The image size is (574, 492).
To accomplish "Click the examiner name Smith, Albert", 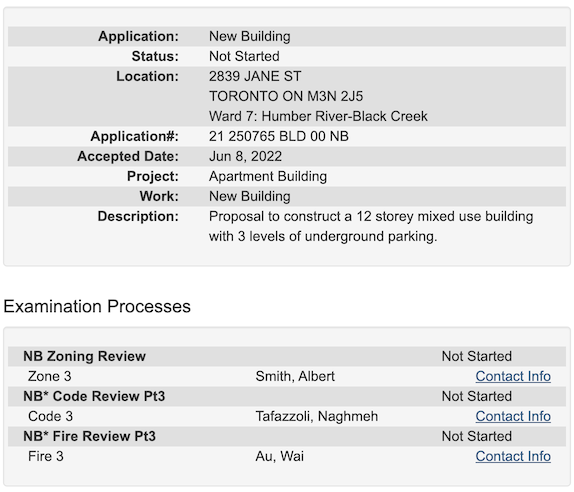I will coord(295,376).
